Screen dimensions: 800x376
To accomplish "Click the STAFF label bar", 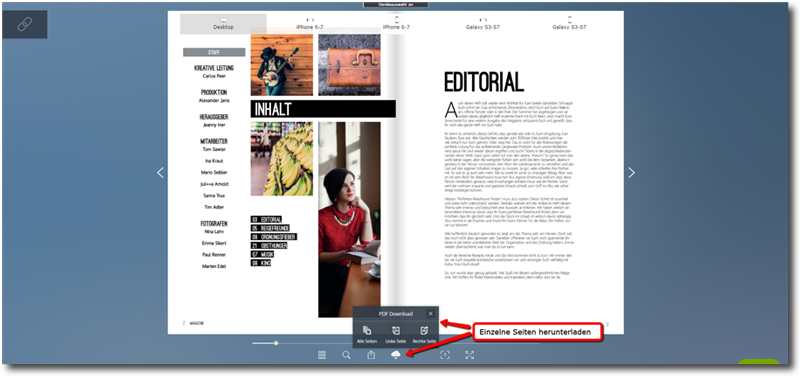I will tap(214, 52).
